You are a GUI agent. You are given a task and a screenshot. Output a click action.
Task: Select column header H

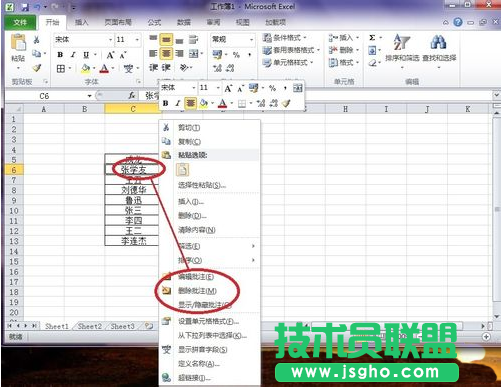(345, 109)
